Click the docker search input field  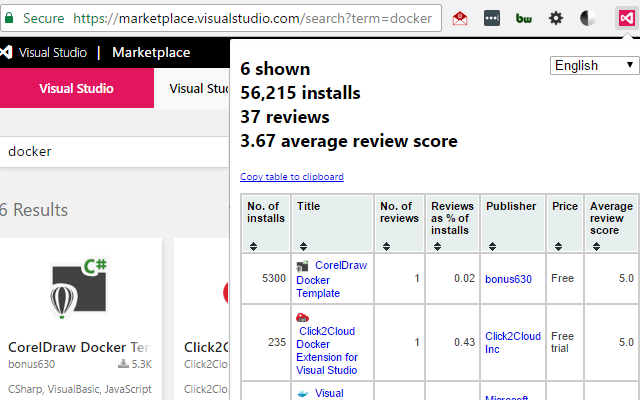(x=114, y=151)
